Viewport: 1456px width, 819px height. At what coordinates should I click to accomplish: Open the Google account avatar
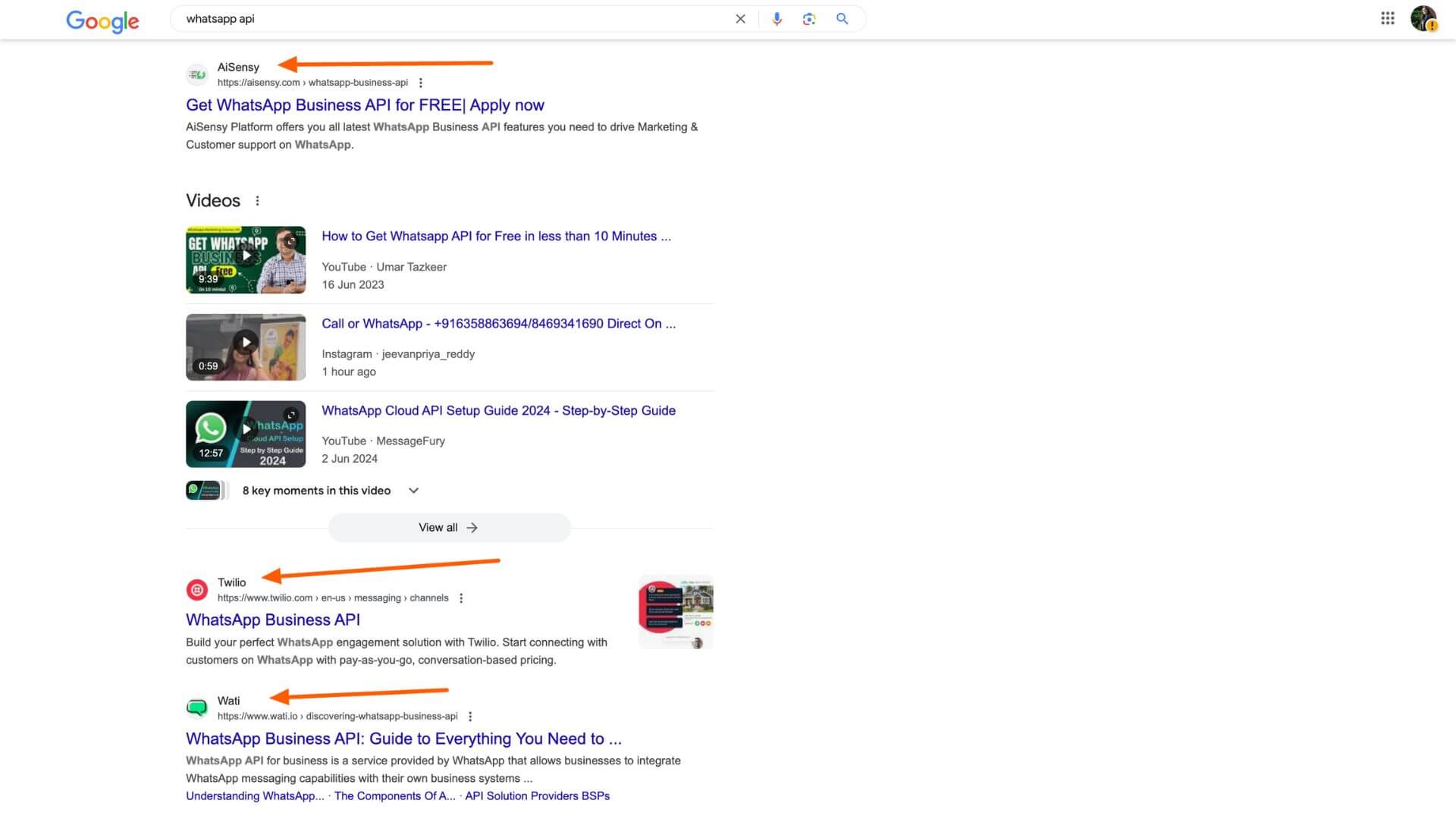(x=1423, y=18)
